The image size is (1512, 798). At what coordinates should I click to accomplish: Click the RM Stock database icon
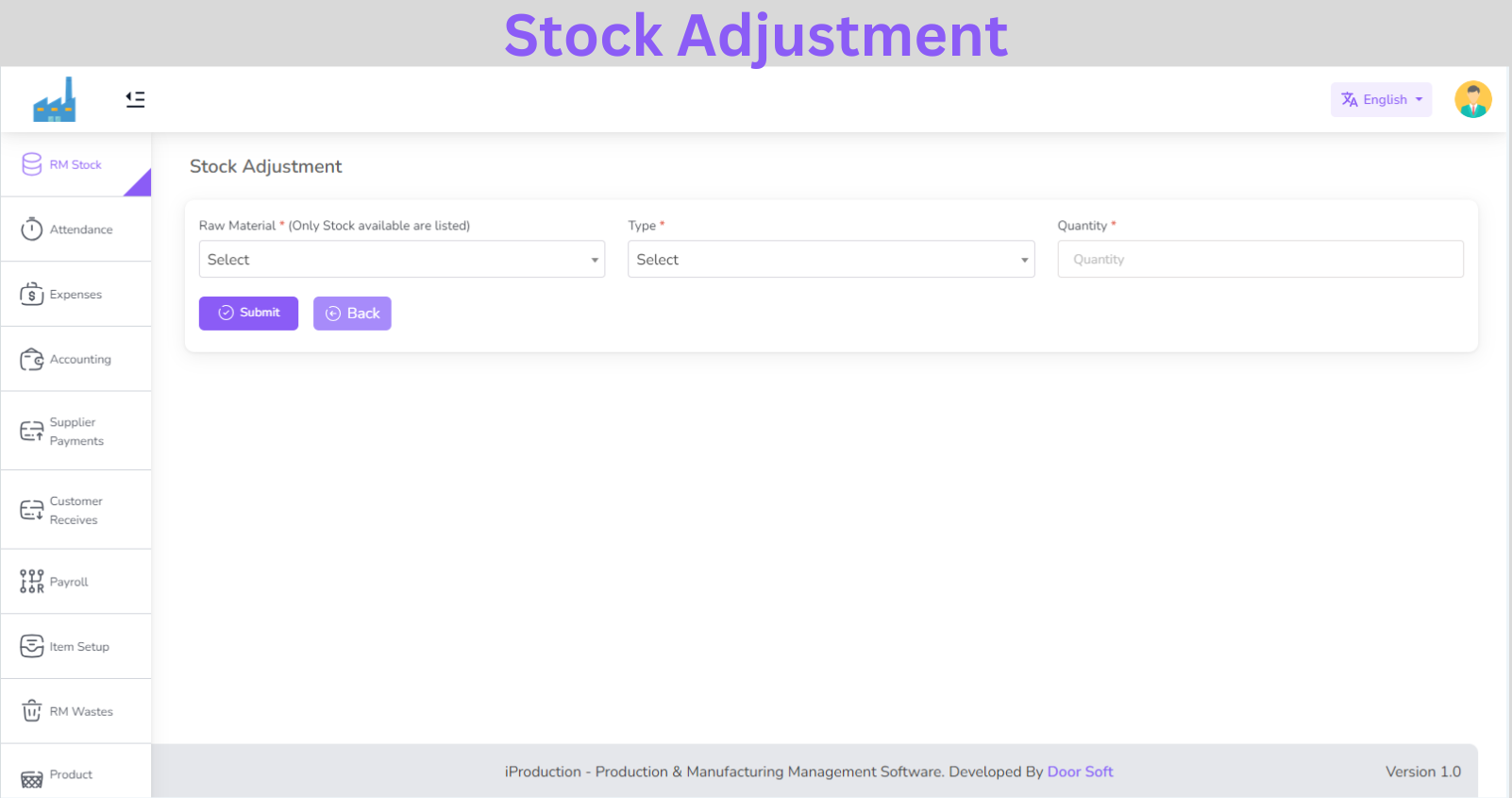click(32, 164)
